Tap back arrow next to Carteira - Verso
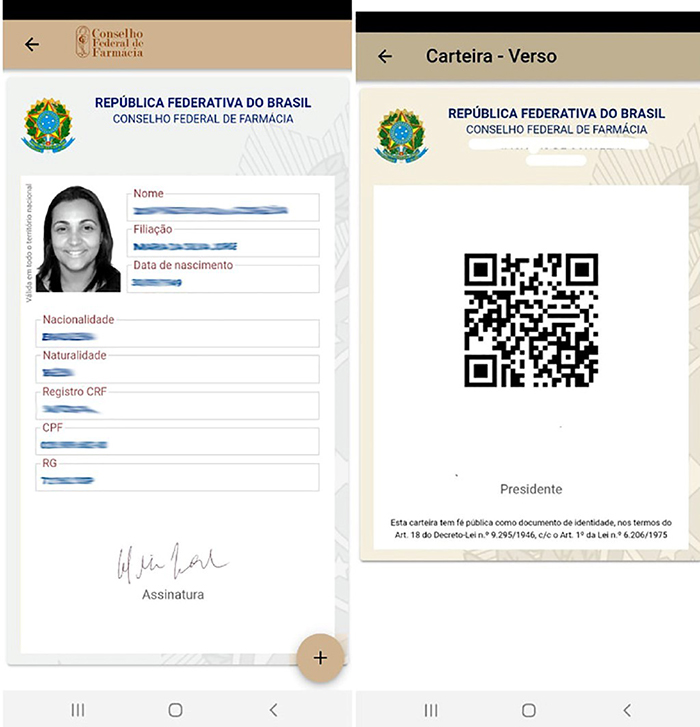The height and width of the screenshot is (727, 700). (x=385, y=57)
